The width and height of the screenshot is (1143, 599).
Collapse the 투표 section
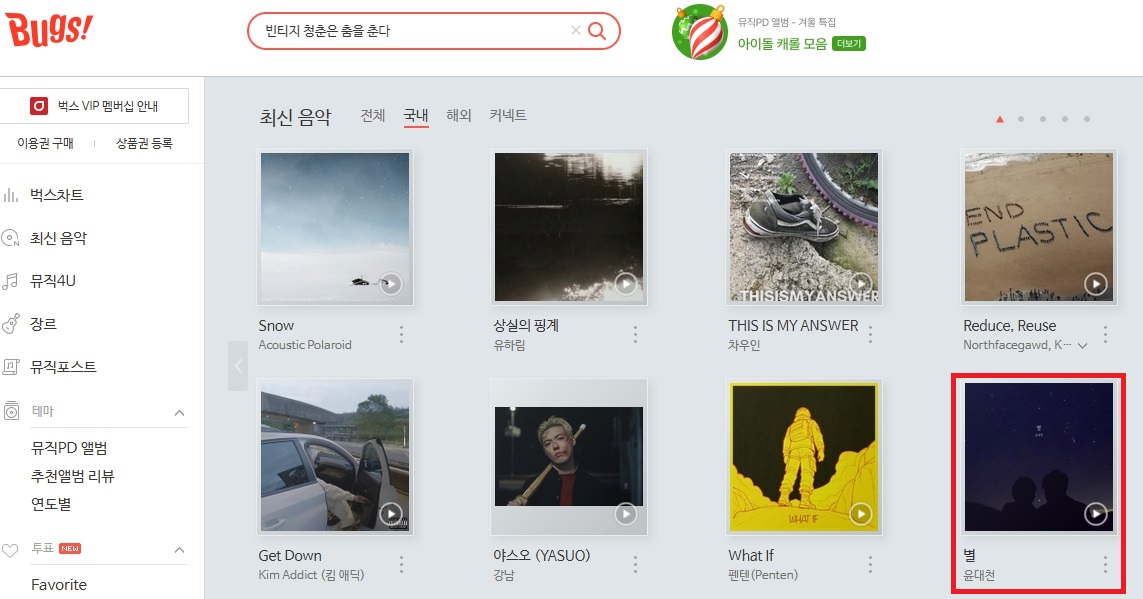(x=179, y=550)
